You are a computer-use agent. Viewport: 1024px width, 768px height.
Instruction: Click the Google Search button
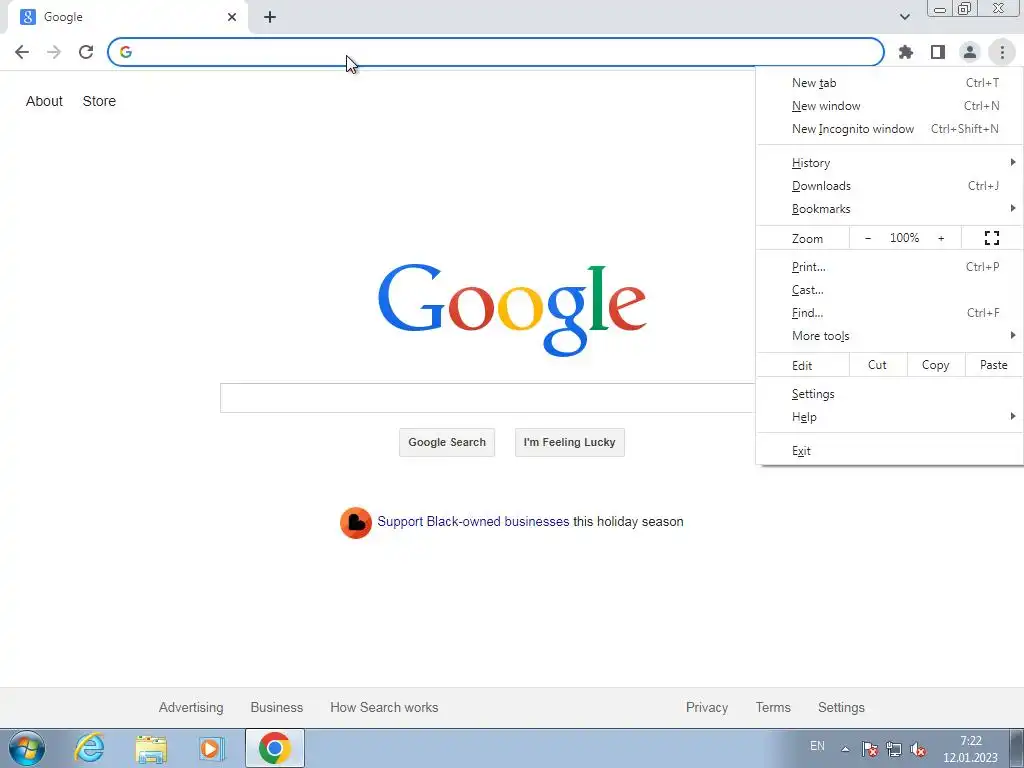click(447, 442)
